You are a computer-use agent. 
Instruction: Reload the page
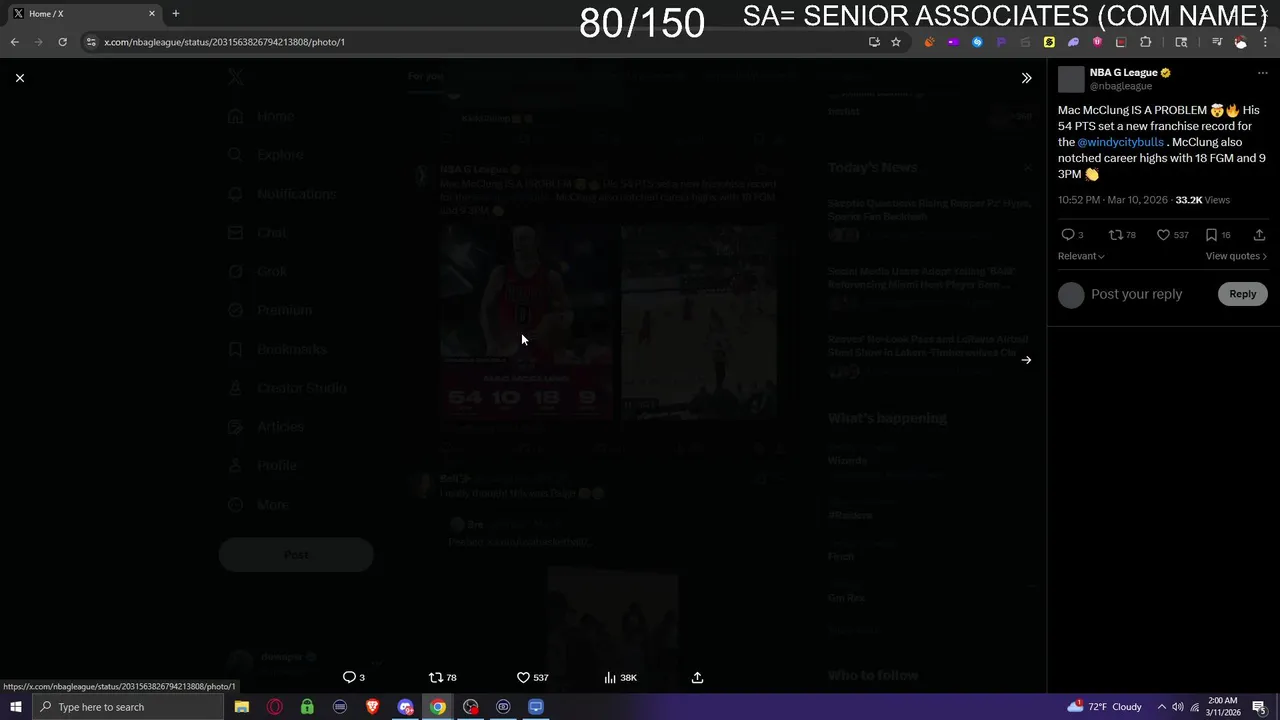point(62,42)
